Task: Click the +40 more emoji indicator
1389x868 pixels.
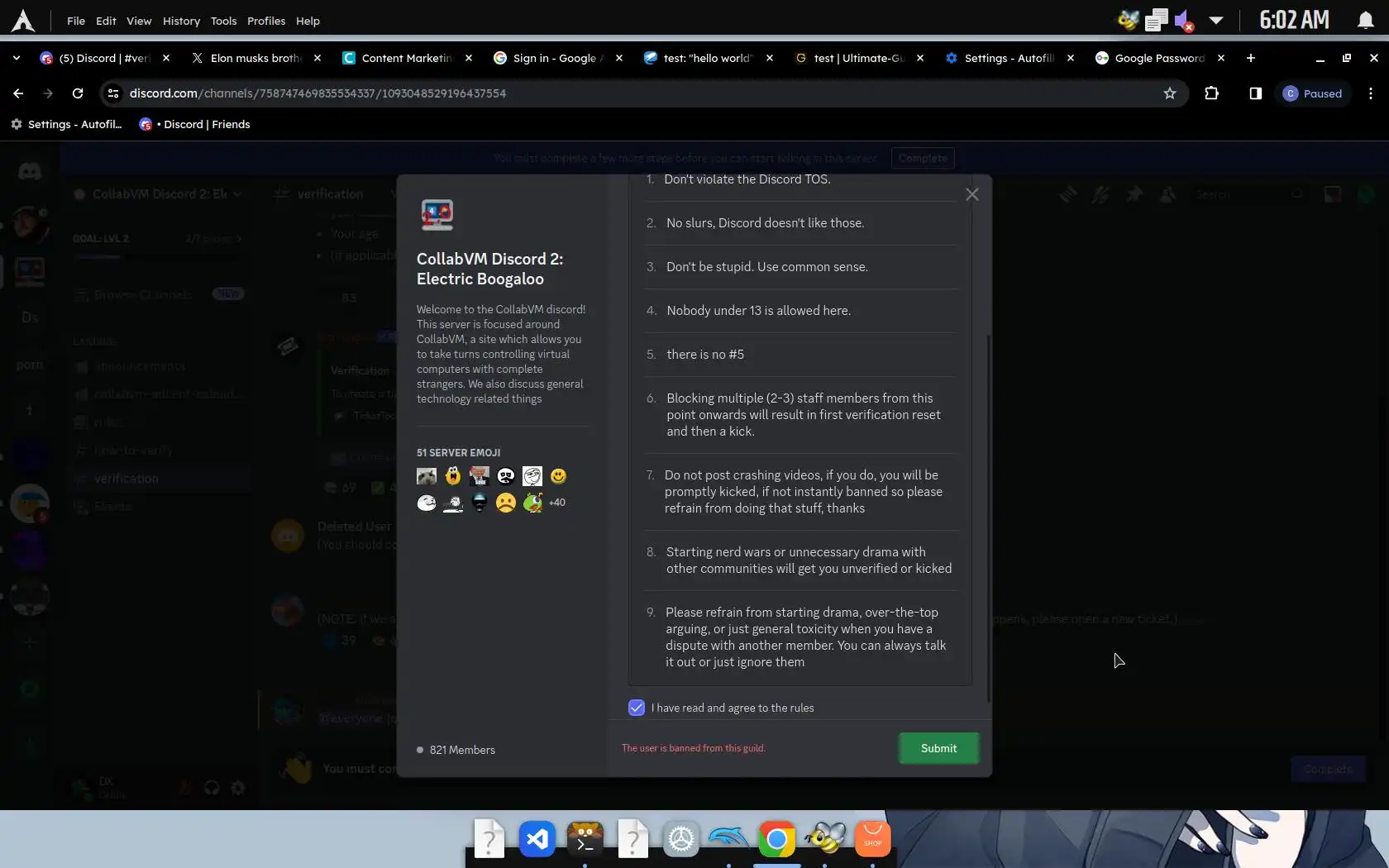Action: click(x=557, y=503)
